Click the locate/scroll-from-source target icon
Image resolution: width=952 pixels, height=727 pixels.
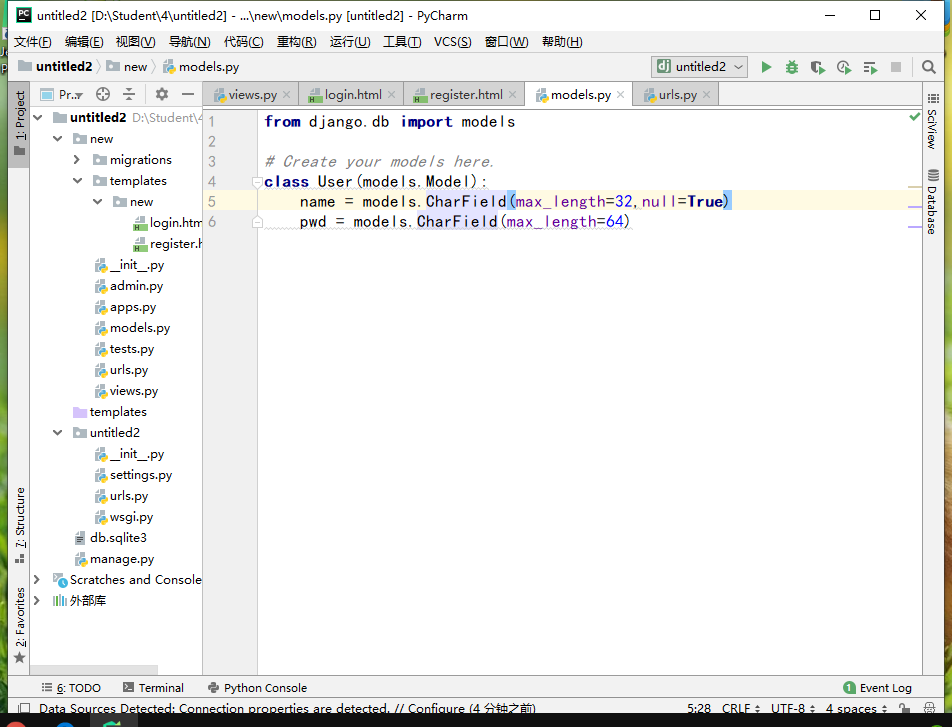103,94
